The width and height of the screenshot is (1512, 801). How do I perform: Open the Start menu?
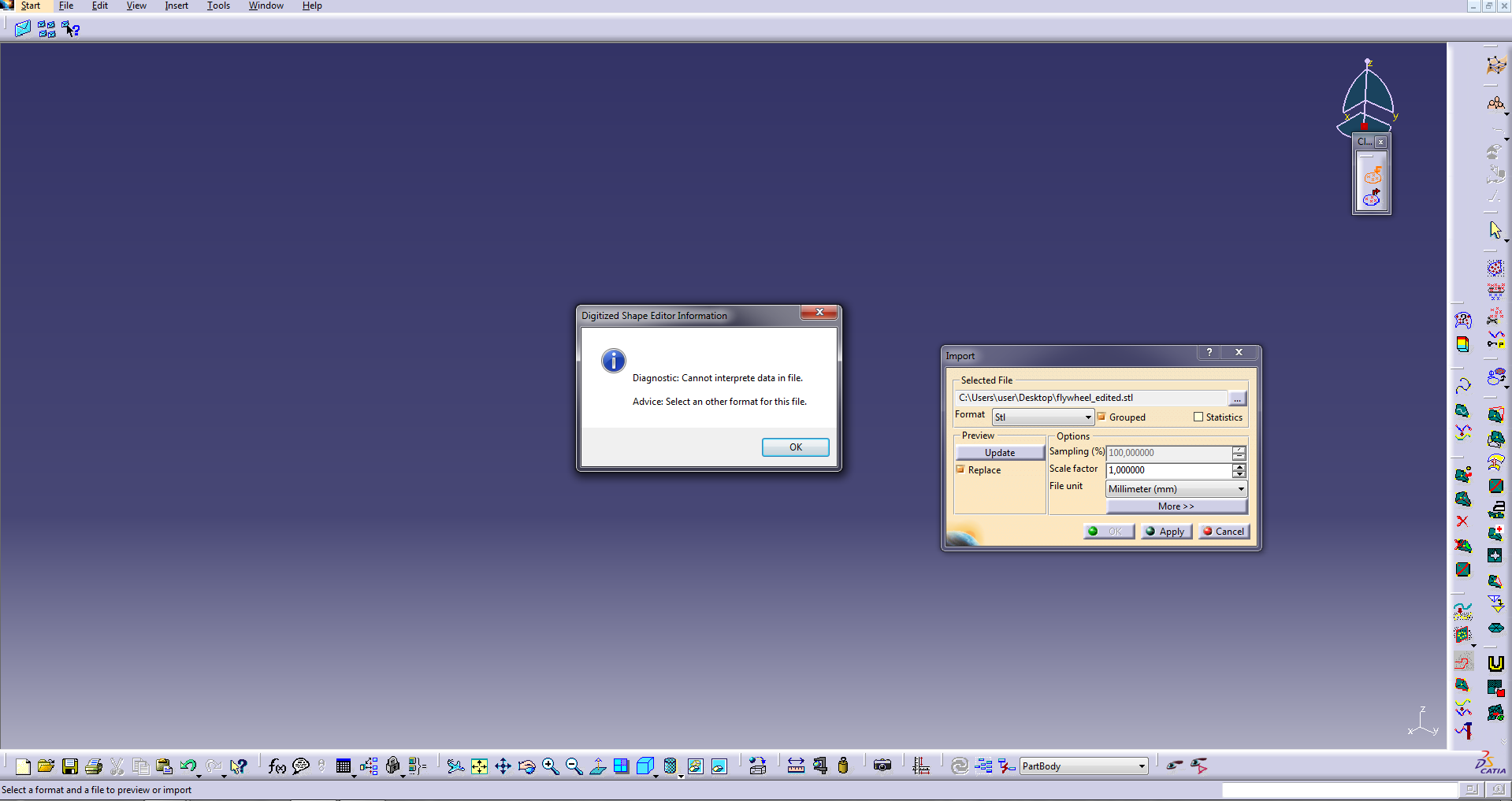[x=30, y=6]
